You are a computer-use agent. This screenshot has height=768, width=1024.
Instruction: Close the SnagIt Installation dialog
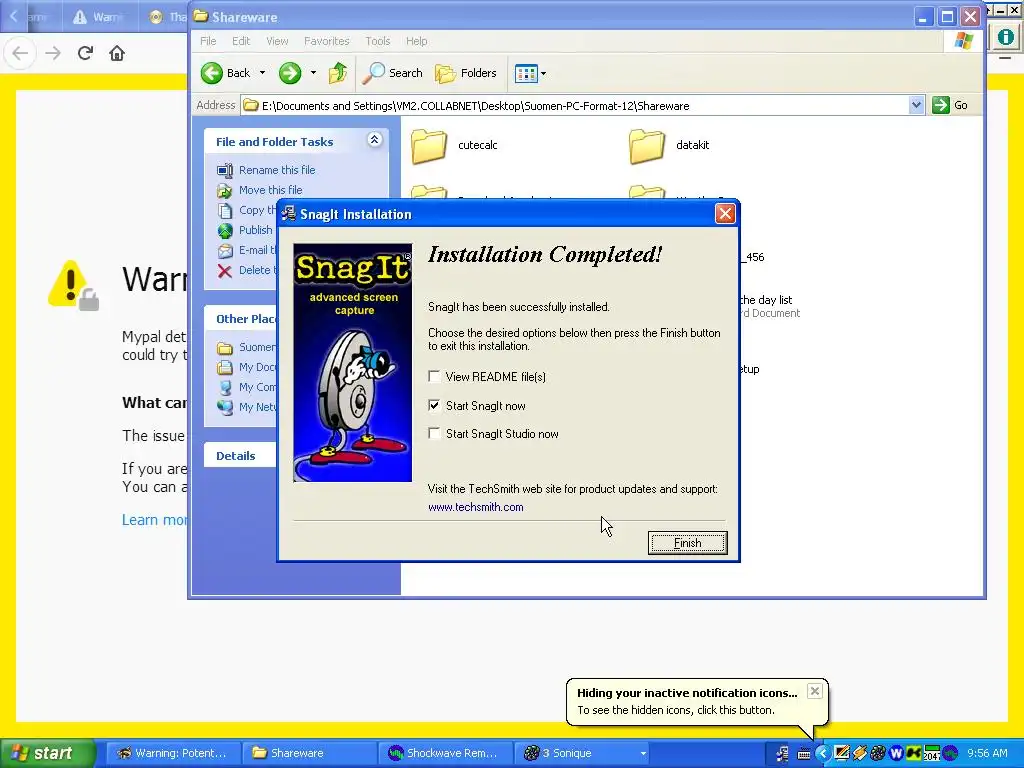(x=725, y=214)
